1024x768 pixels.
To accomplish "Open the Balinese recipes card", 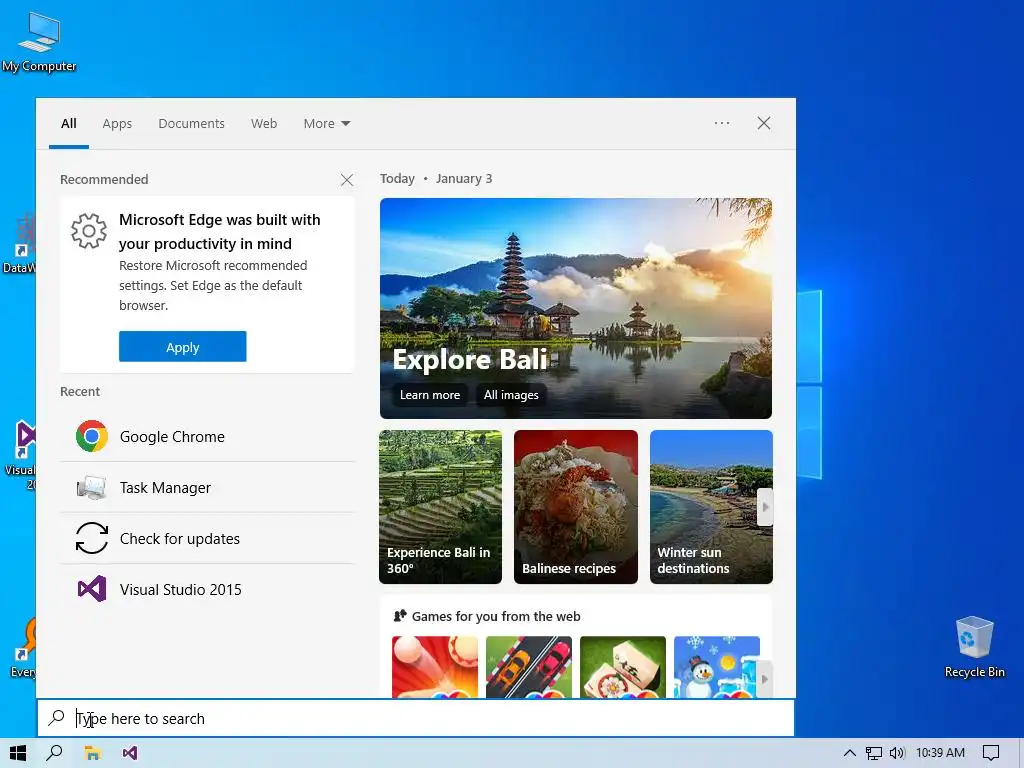I will (576, 507).
